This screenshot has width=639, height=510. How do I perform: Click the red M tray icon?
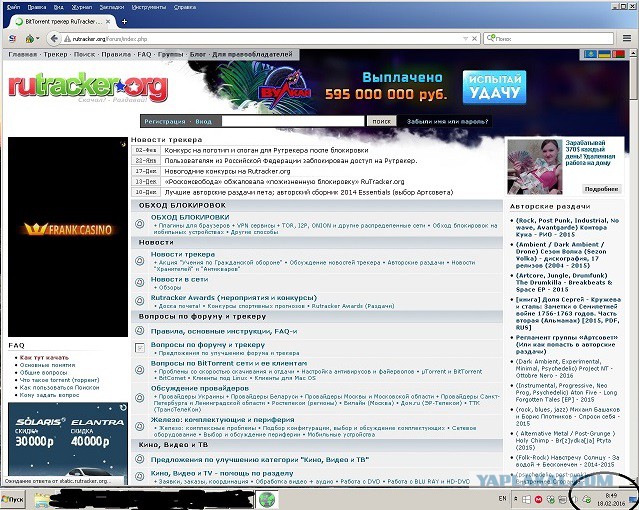pyautogui.click(x=538, y=499)
